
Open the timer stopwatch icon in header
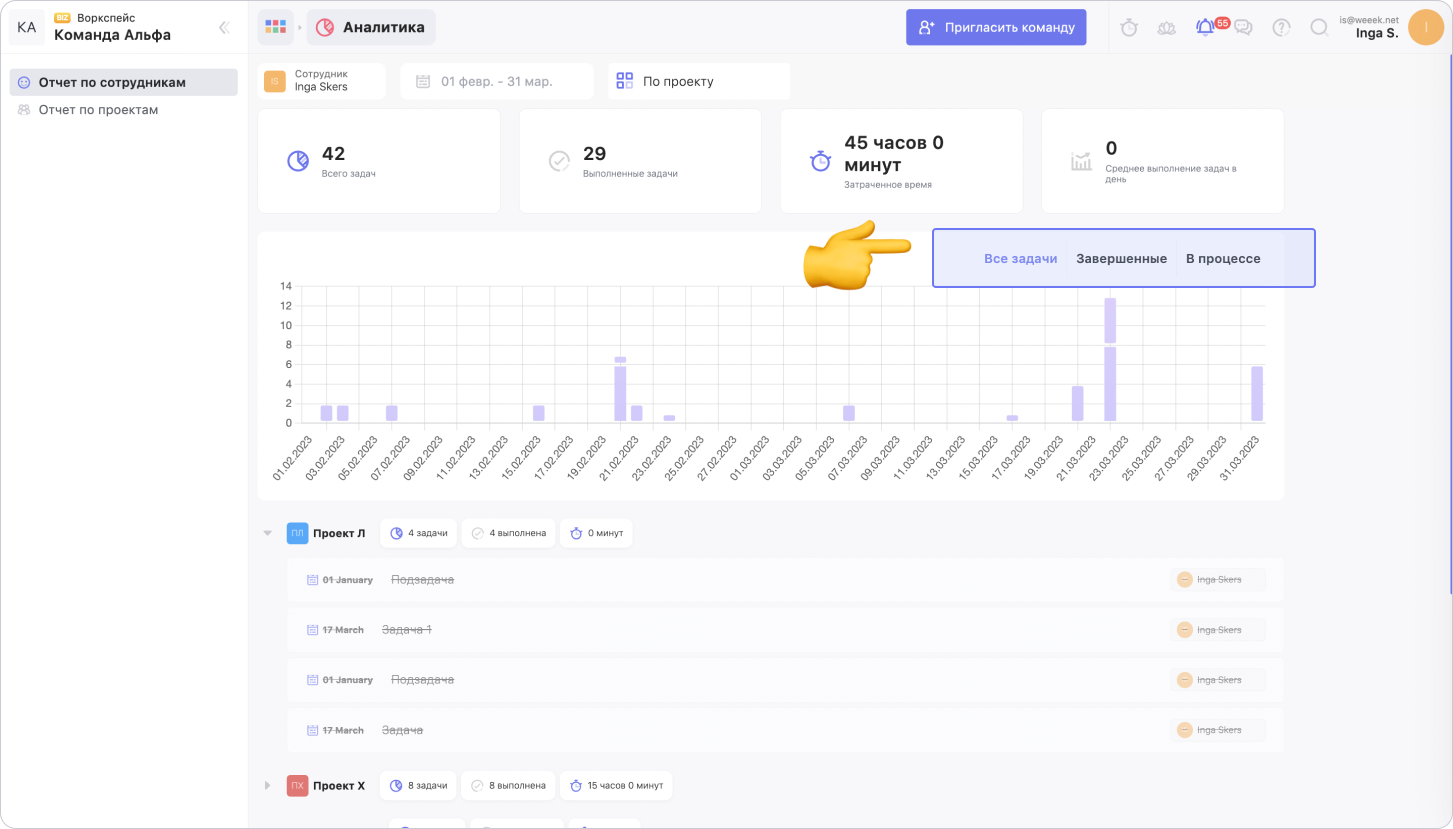1129,28
